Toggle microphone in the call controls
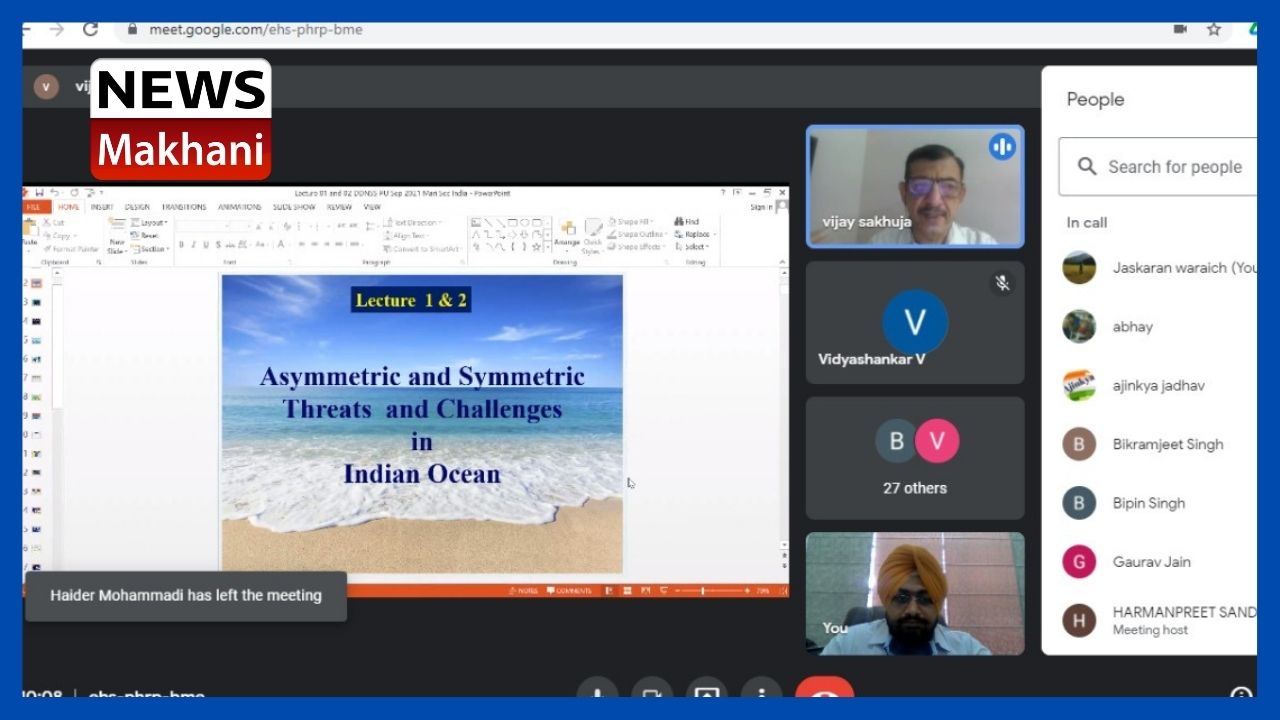The height and width of the screenshot is (720, 1280). click(597, 691)
